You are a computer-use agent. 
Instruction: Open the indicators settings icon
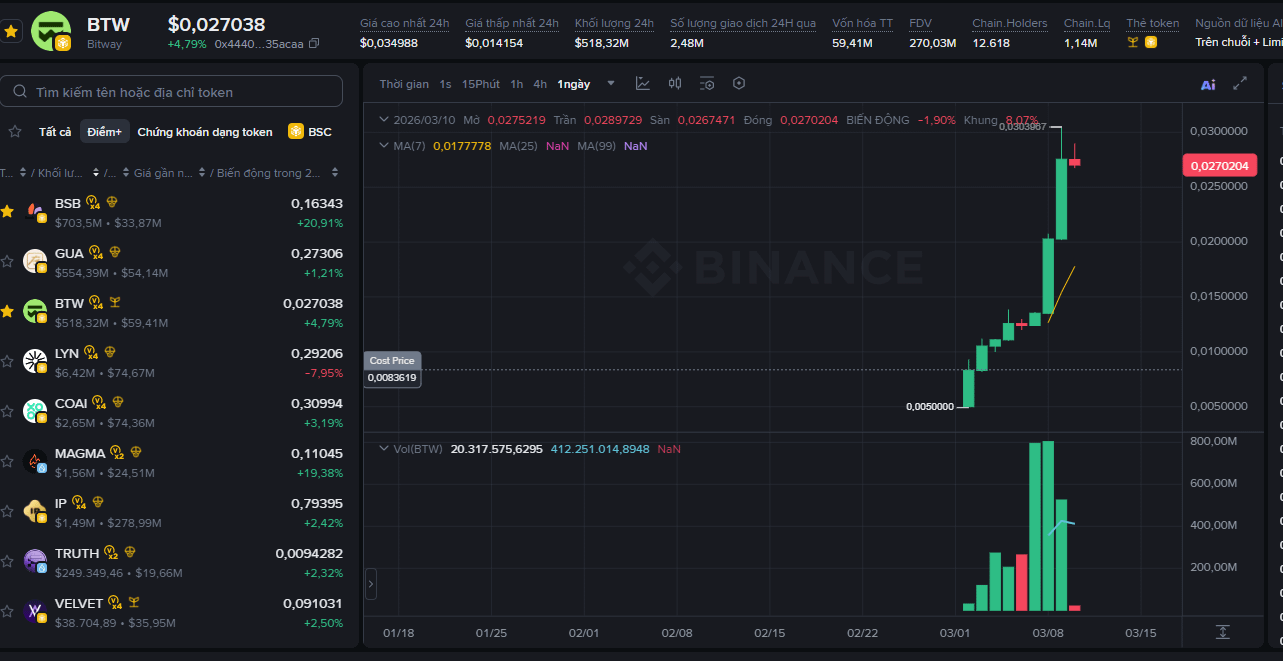pos(707,84)
